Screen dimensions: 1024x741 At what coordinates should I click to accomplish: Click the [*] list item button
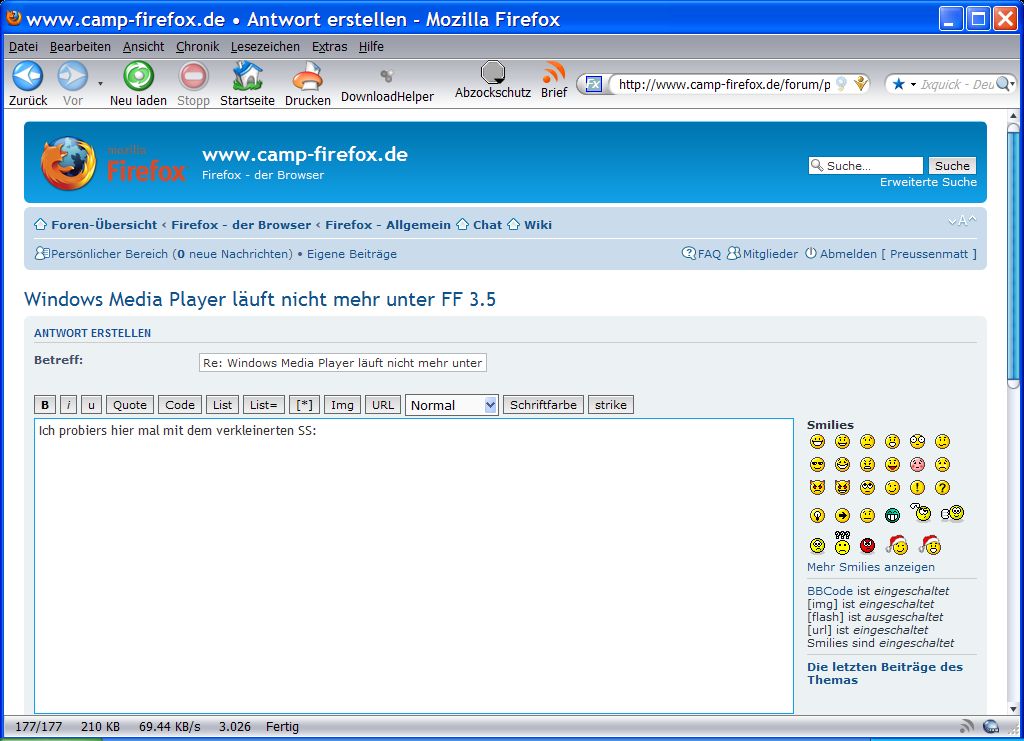pyautogui.click(x=304, y=405)
